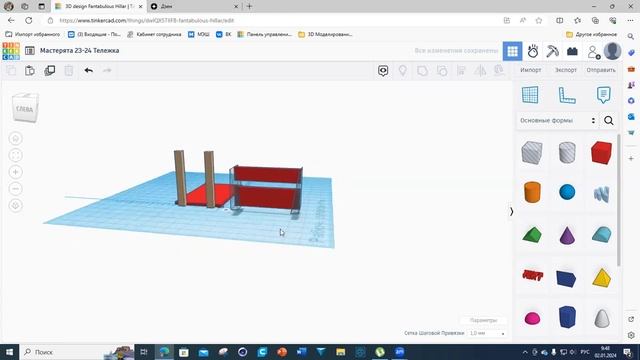This screenshot has width=640, height=360.
Task: Click the Duplicate and repeat icon
Action: click(x=49, y=71)
